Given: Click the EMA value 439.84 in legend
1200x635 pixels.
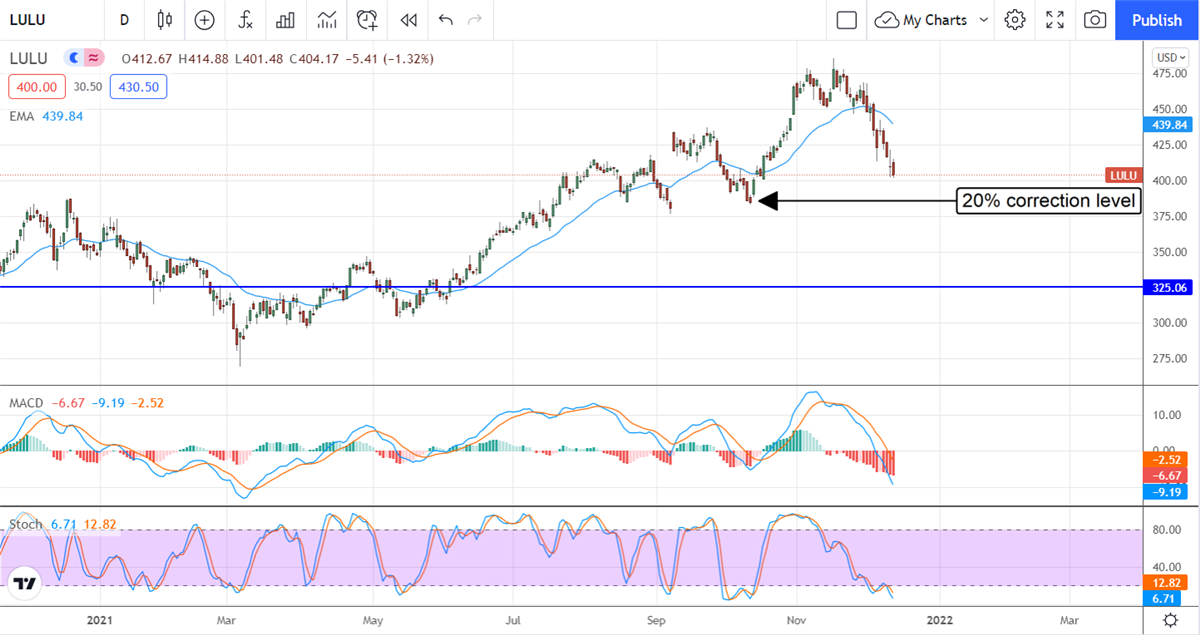Looking at the screenshot, I should (x=63, y=116).
